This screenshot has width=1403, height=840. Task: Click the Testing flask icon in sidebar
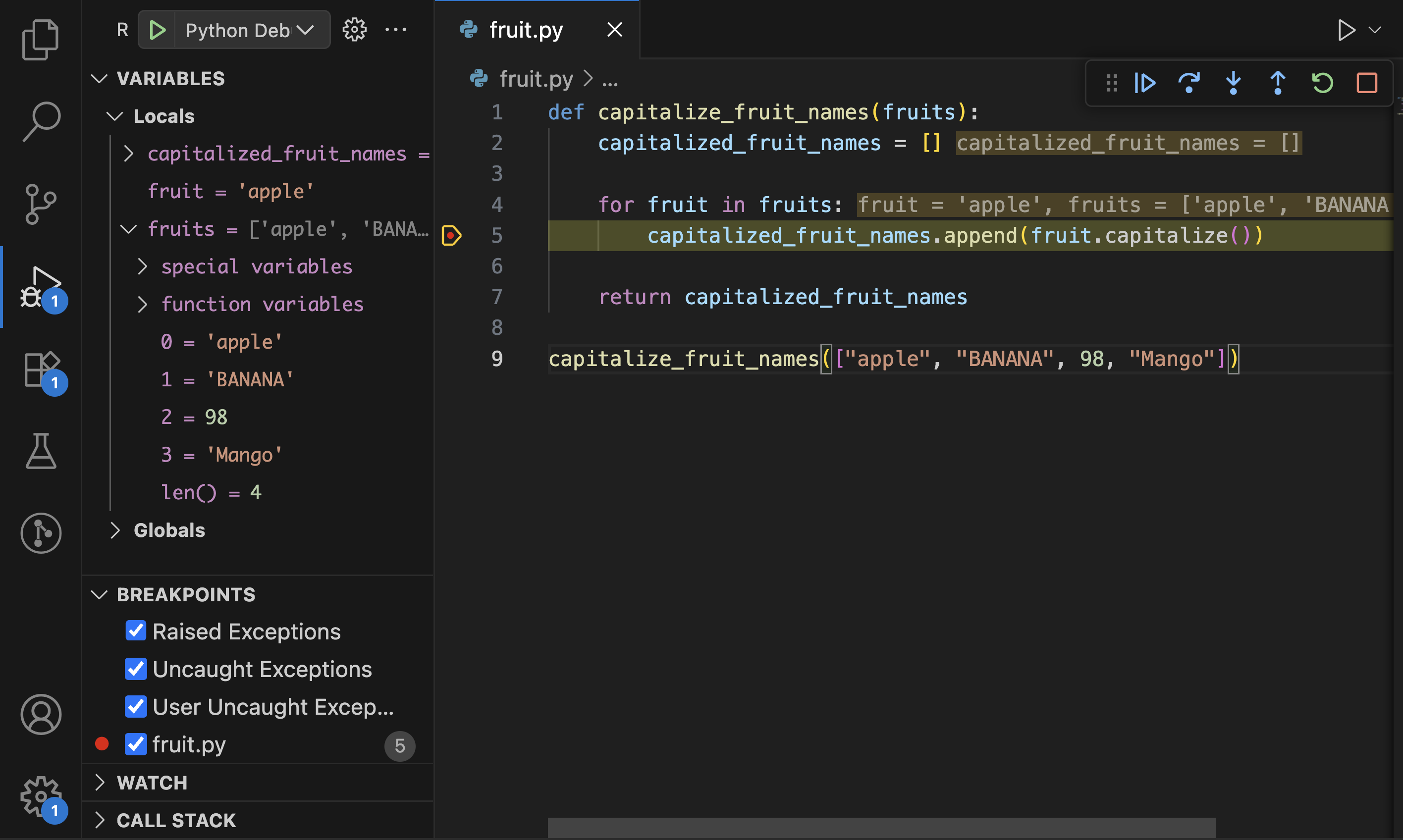(41, 451)
